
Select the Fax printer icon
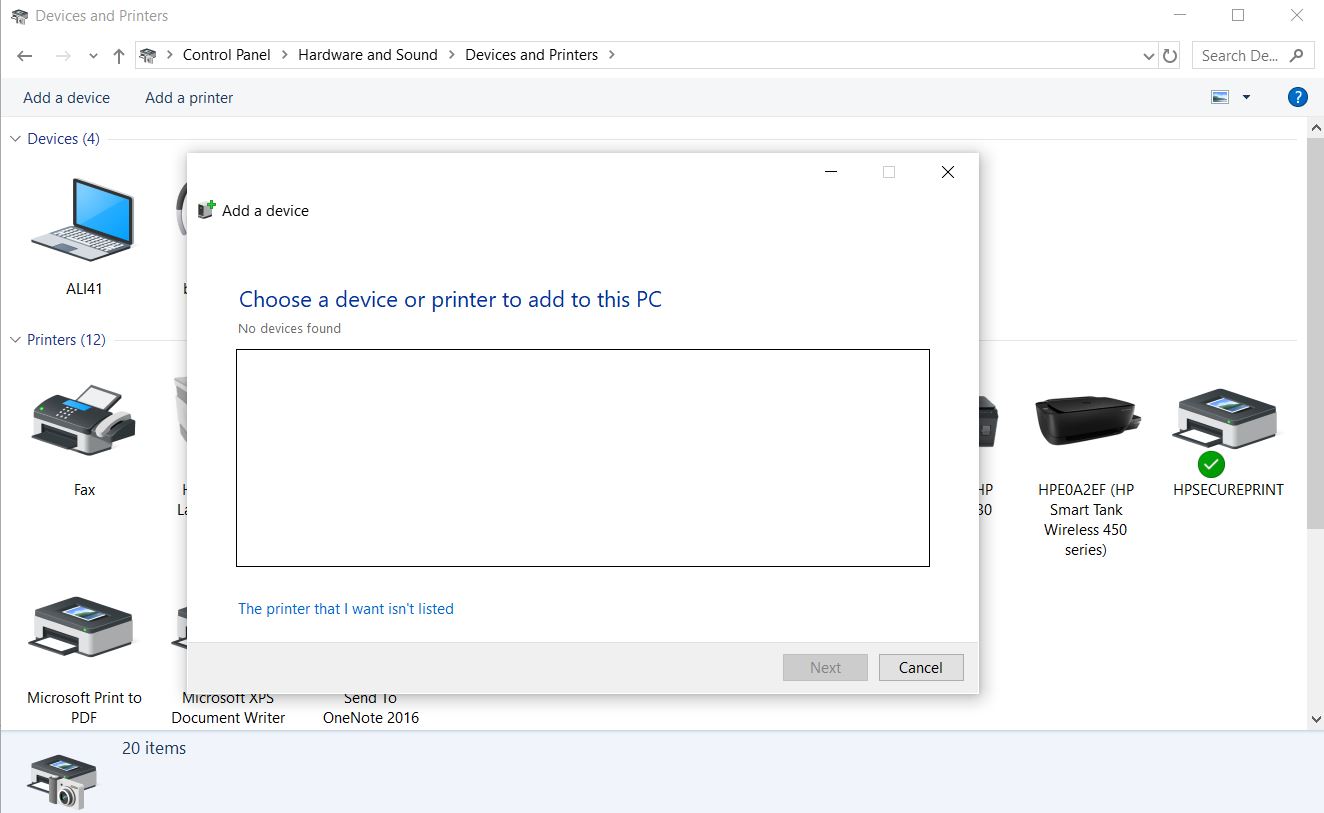pos(84,420)
